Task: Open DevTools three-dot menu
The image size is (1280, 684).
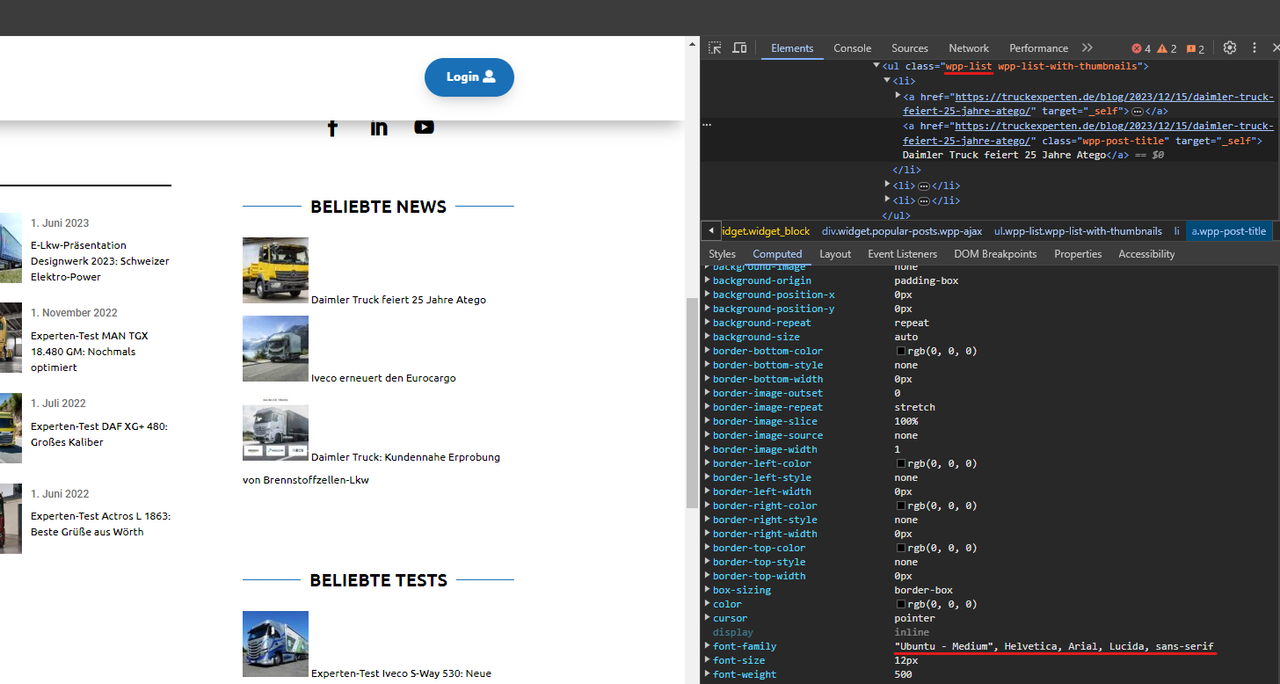Action: (1254, 48)
